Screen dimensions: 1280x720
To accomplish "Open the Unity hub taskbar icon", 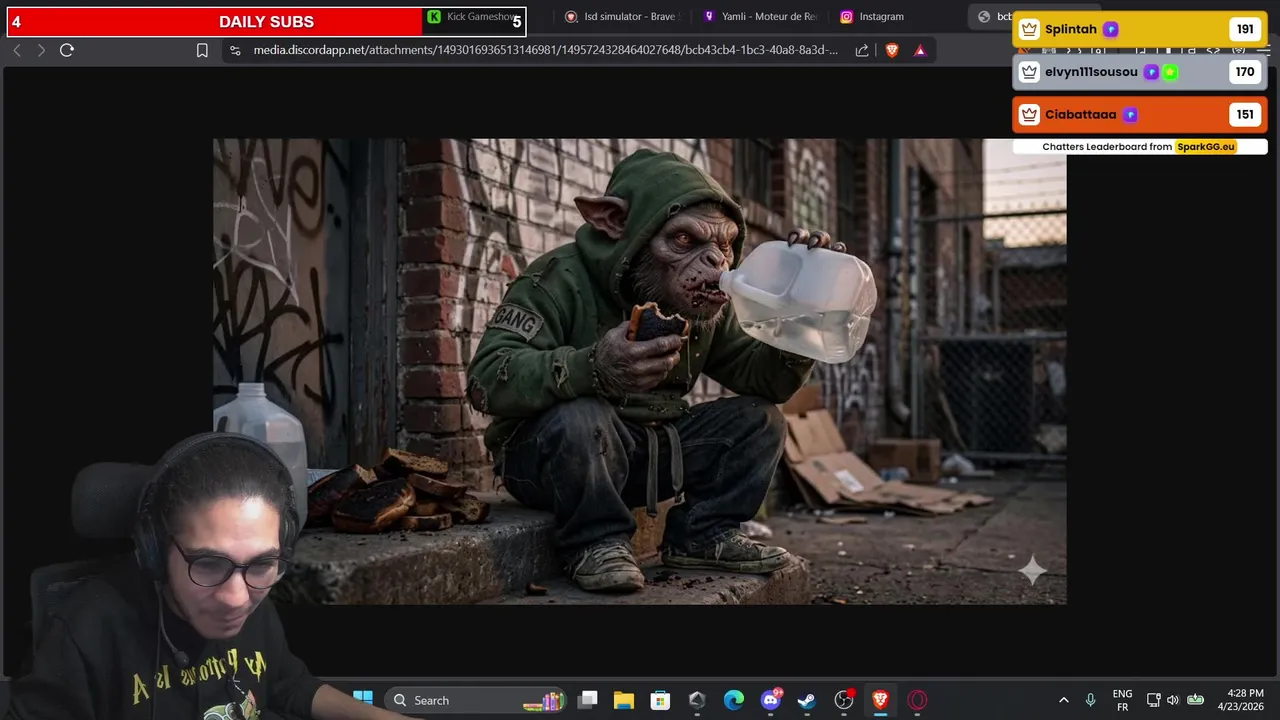I will pos(697,700).
